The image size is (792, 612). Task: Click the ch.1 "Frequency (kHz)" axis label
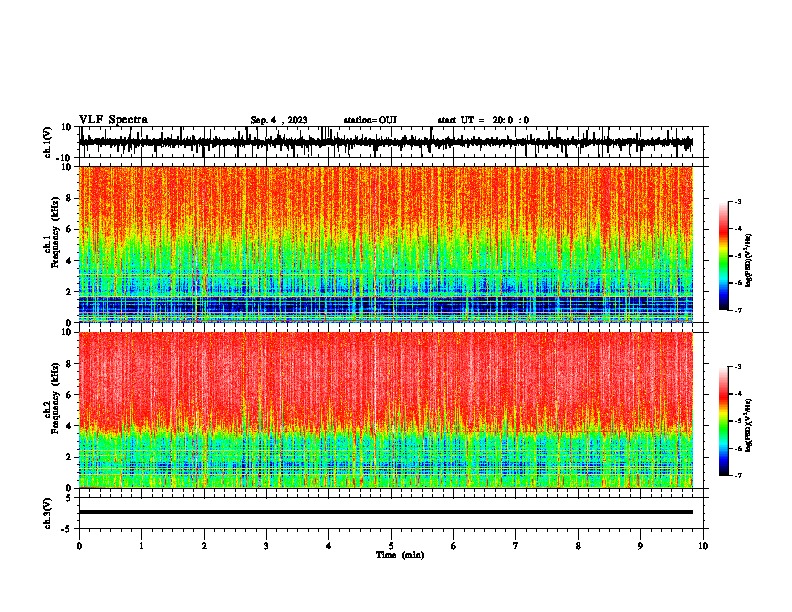[55, 232]
